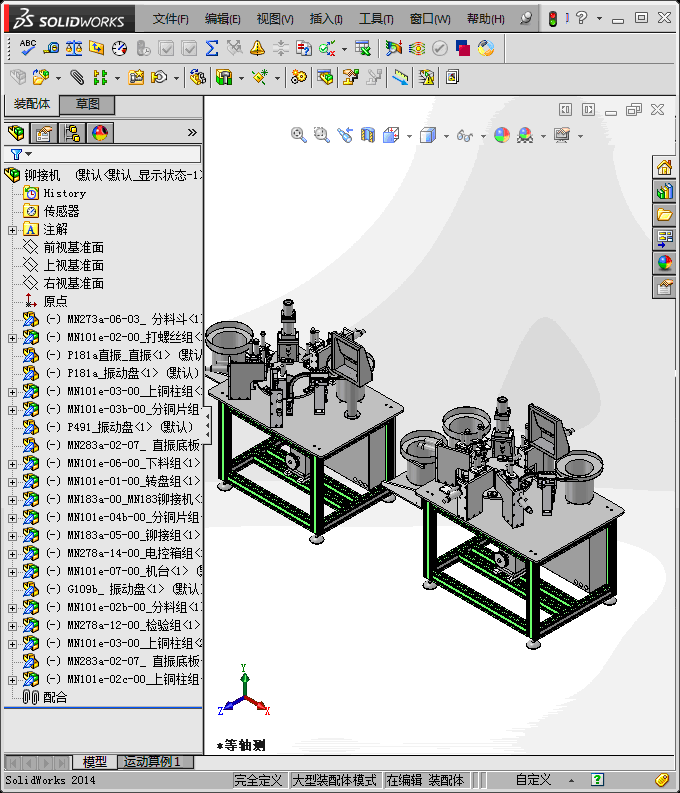Open hide/show items dropdown arrow

point(483,136)
